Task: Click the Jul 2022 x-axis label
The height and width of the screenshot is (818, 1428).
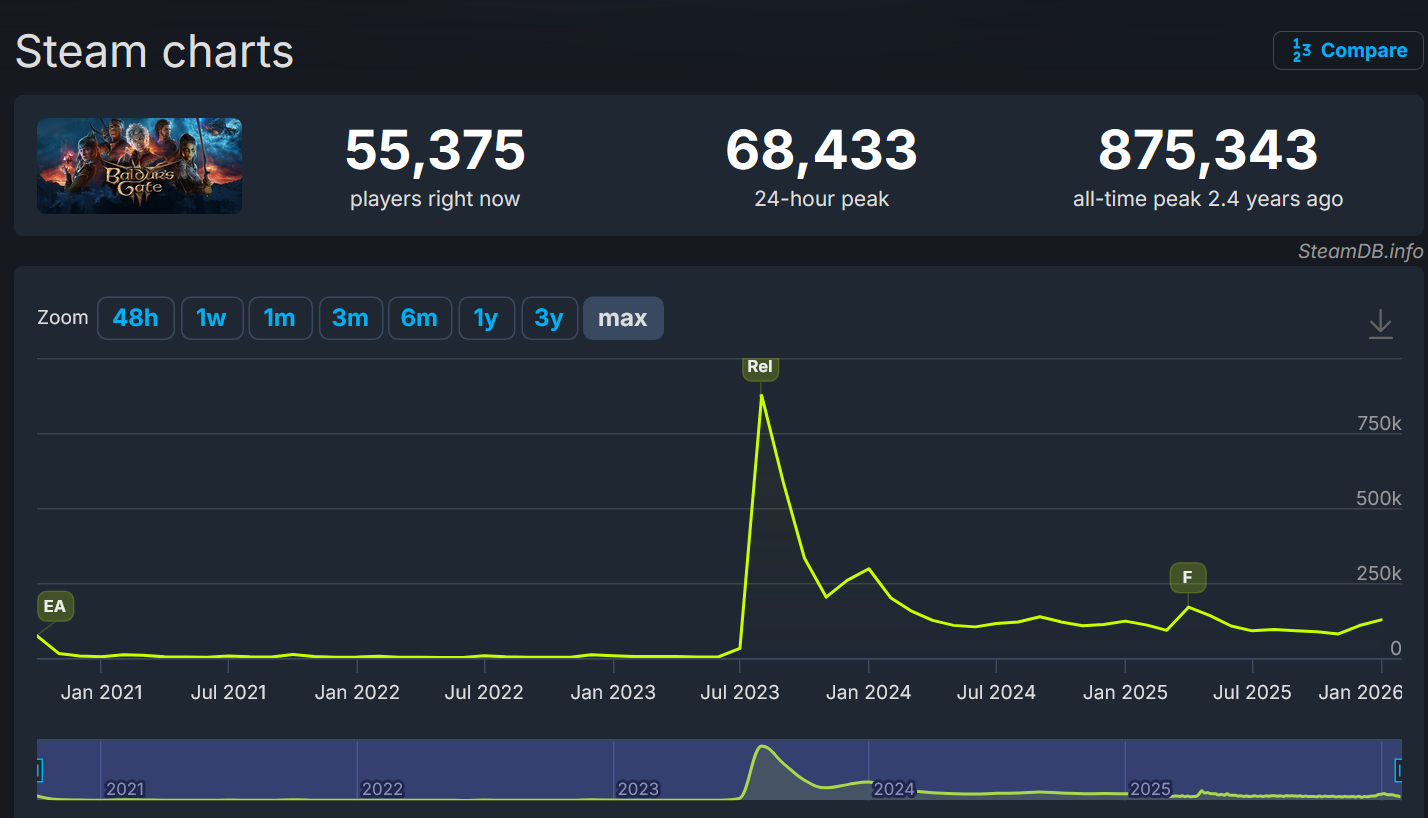Action: pos(484,692)
